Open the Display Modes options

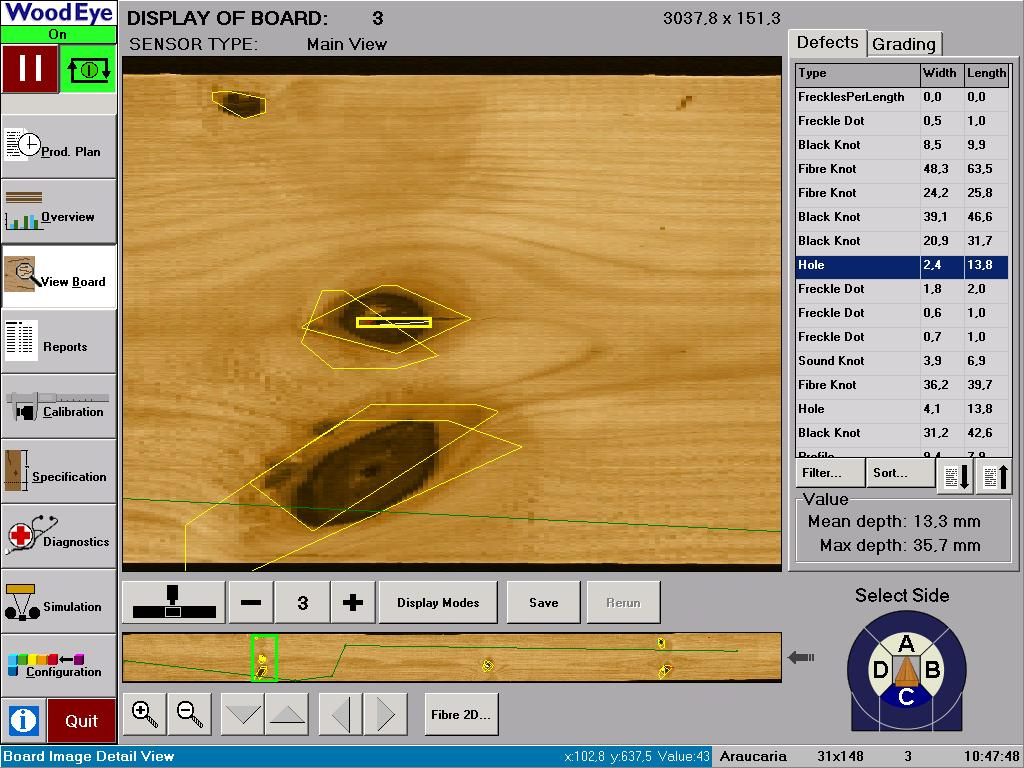[438, 603]
